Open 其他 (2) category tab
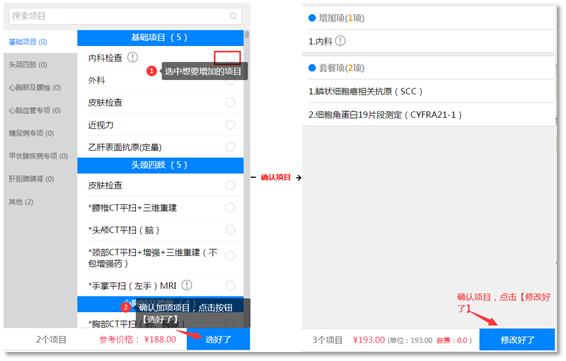The image size is (566, 361). click(40, 202)
